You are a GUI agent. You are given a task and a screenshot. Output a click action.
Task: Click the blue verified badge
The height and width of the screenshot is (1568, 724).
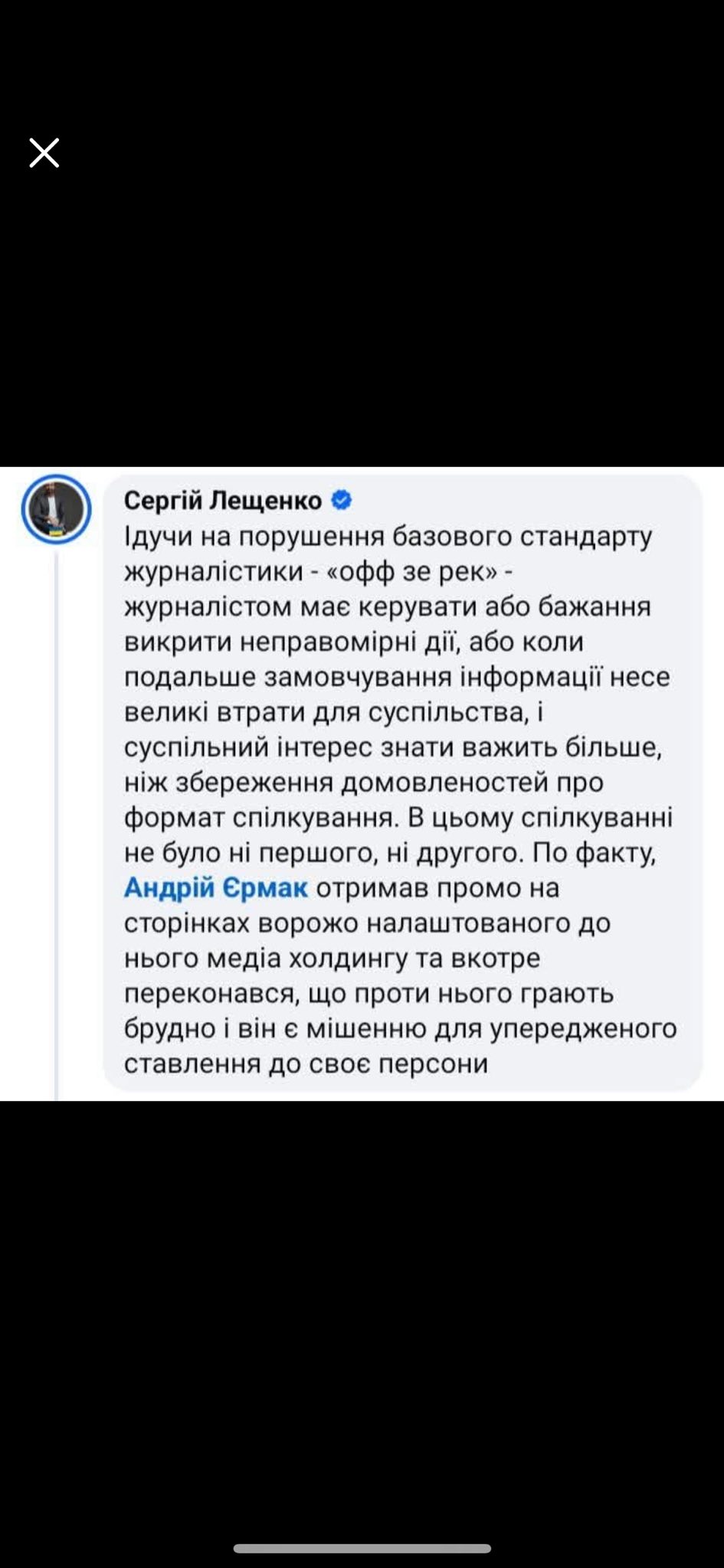(x=341, y=501)
